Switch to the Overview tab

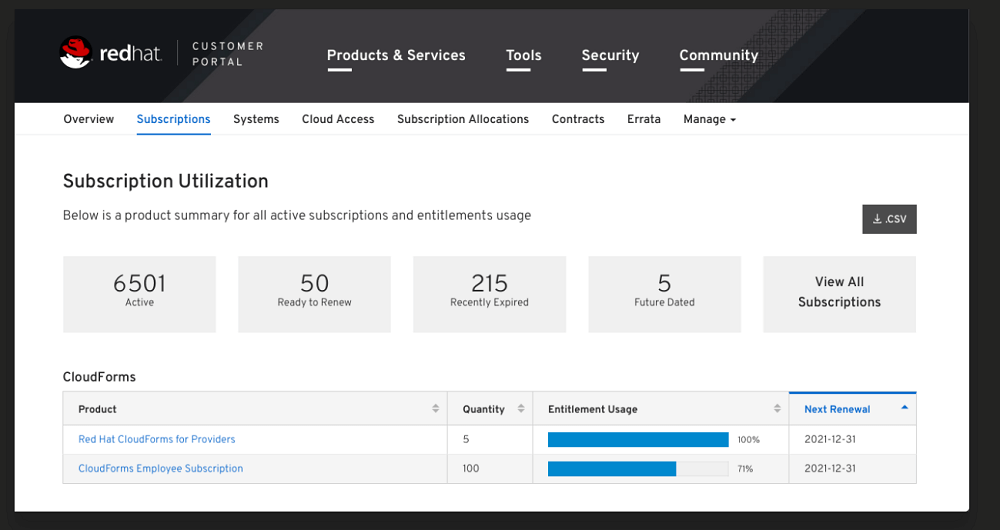[89, 119]
